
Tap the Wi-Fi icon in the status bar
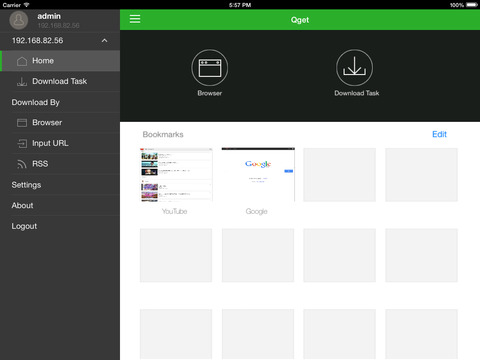[x=27, y=5]
